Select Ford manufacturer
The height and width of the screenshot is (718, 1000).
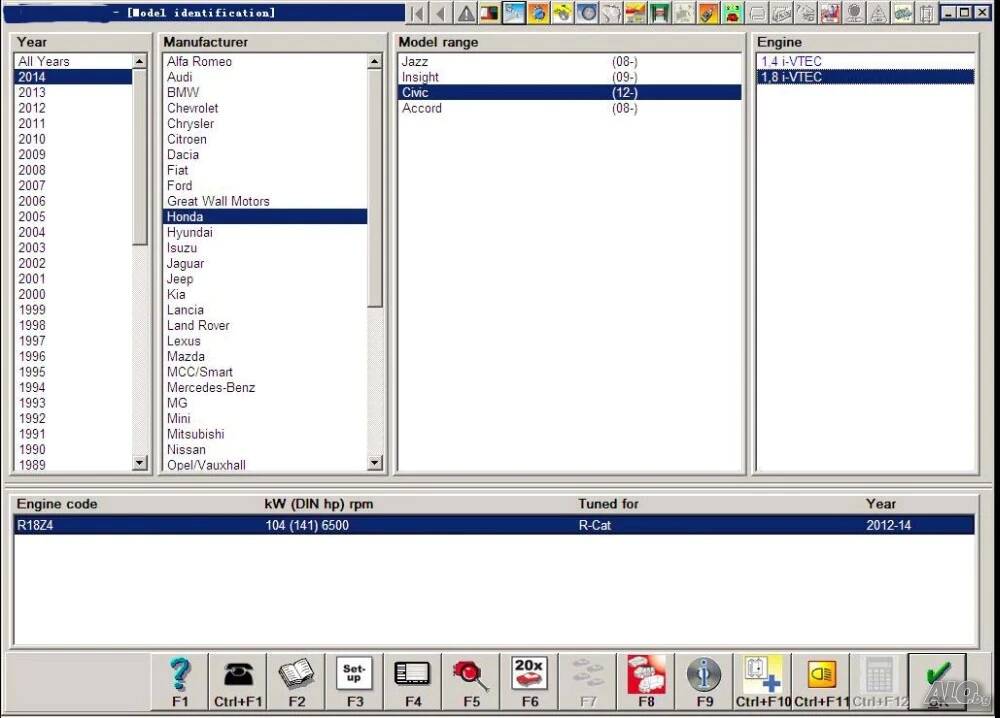pos(265,186)
